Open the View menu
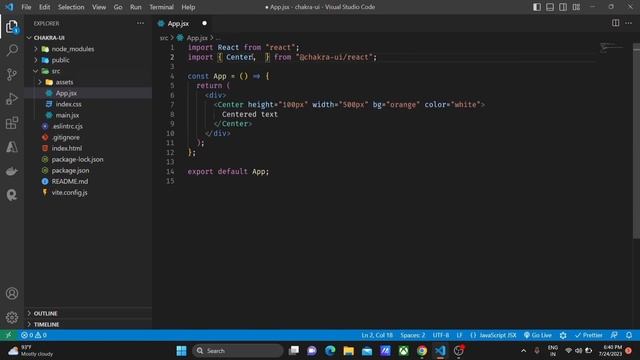Image resolution: width=640 pixels, height=360 pixels. 99,7
